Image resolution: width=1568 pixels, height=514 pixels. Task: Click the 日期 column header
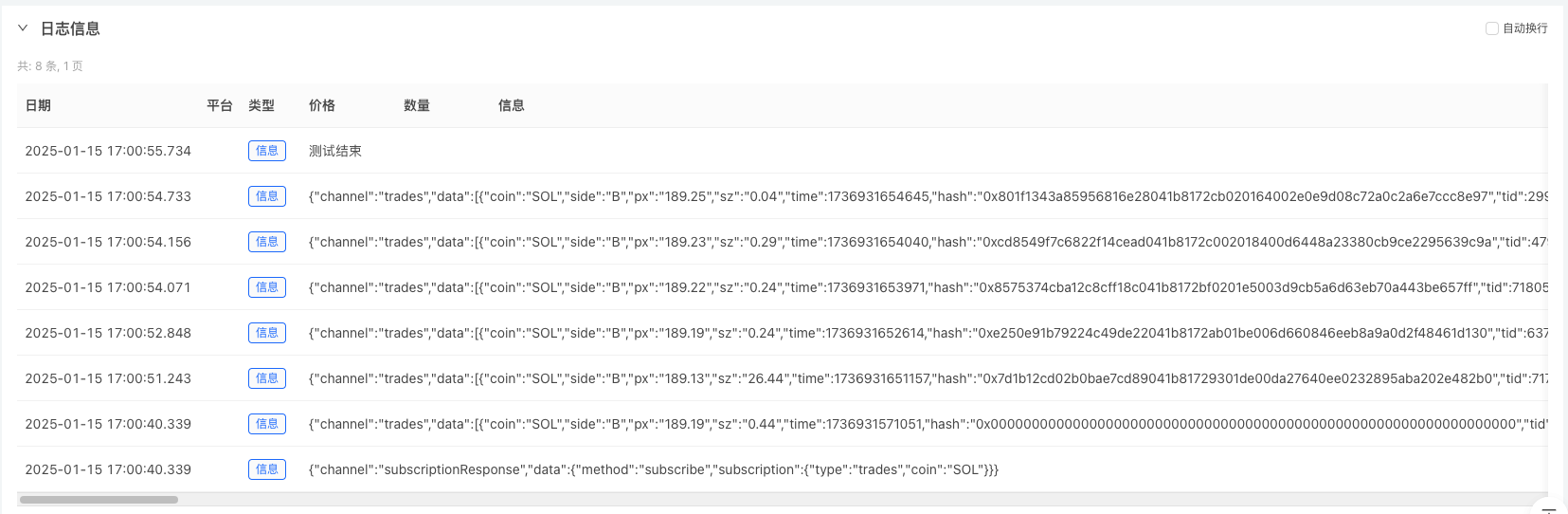(38, 105)
